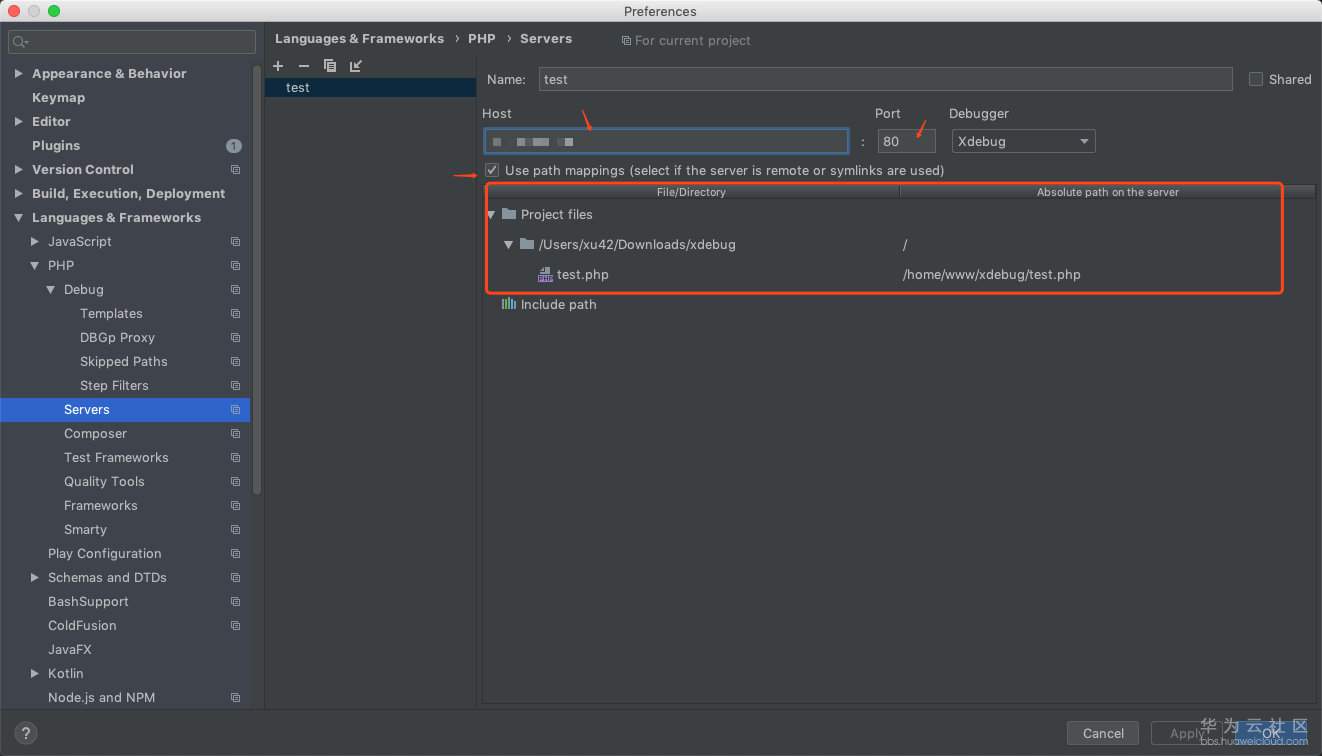1322x756 pixels.
Task: Expand Build, Execution, Deployment arrow
Action: tap(19, 194)
